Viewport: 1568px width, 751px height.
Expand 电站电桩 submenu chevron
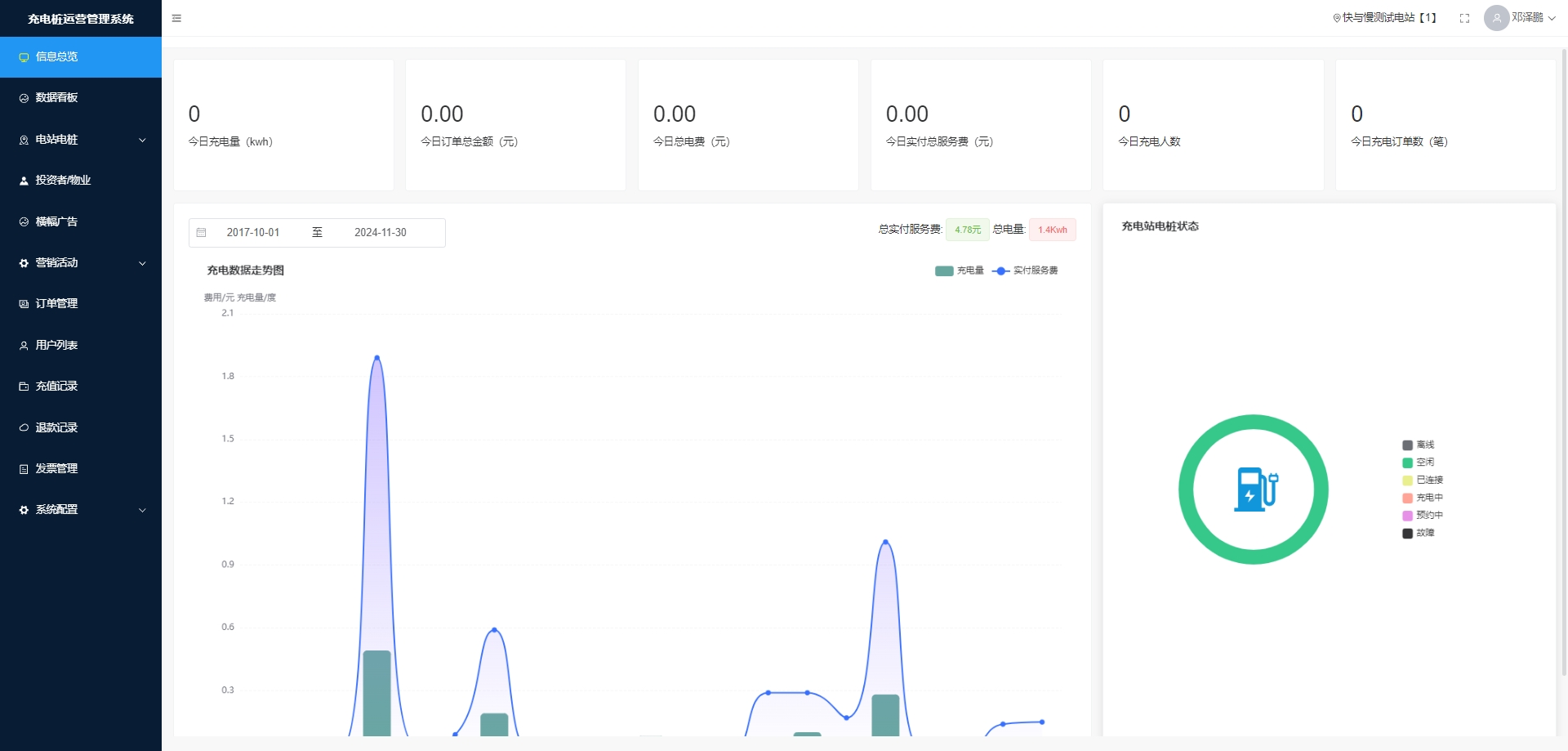pyautogui.click(x=142, y=141)
